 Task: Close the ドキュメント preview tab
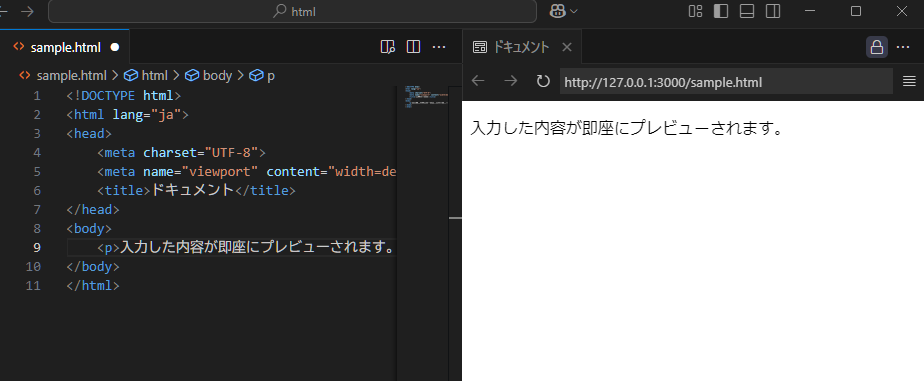coord(567,47)
